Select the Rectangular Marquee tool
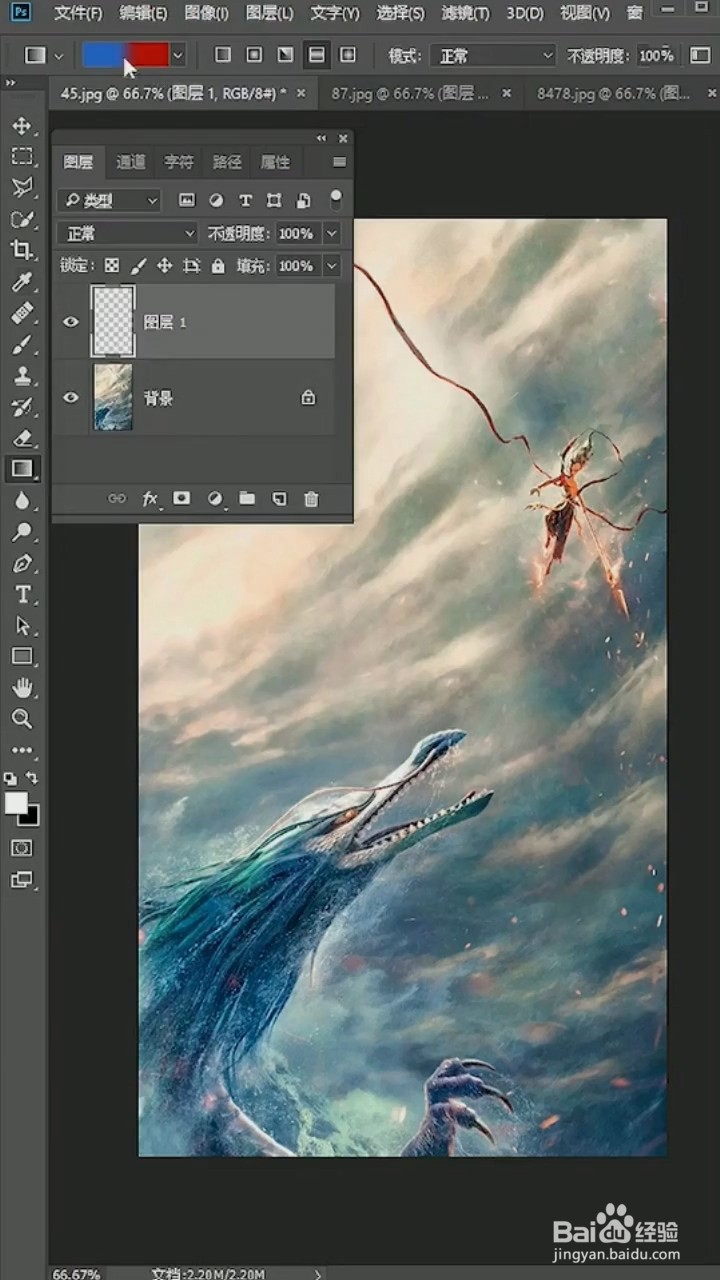Image resolution: width=720 pixels, height=1280 pixels. pos(22,157)
